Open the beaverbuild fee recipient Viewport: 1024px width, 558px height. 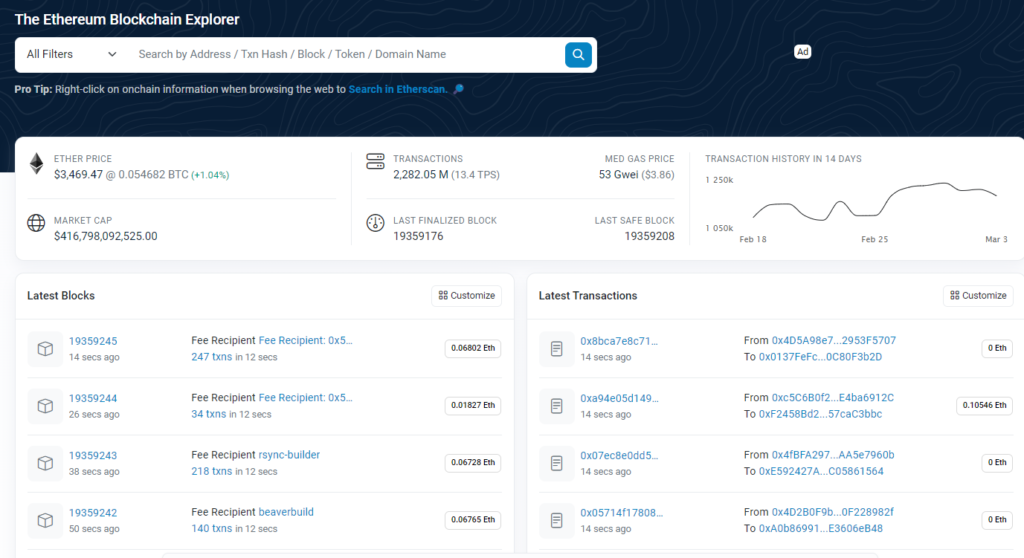tap(286, 512)
